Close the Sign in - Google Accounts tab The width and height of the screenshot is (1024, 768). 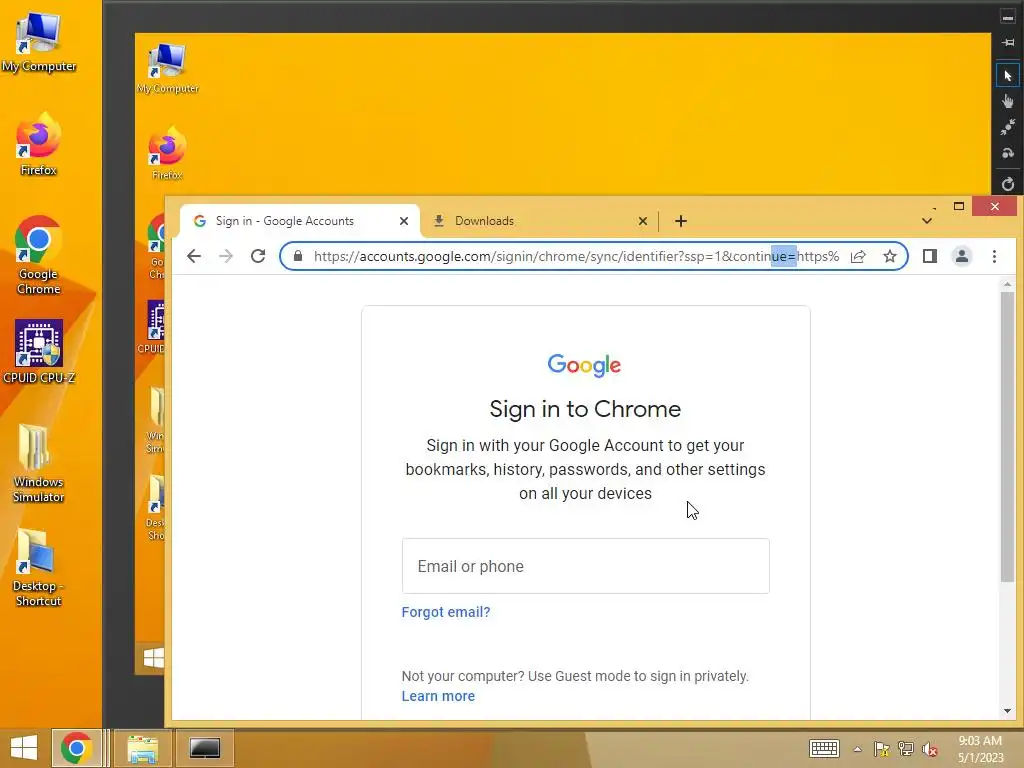[404, 221]
